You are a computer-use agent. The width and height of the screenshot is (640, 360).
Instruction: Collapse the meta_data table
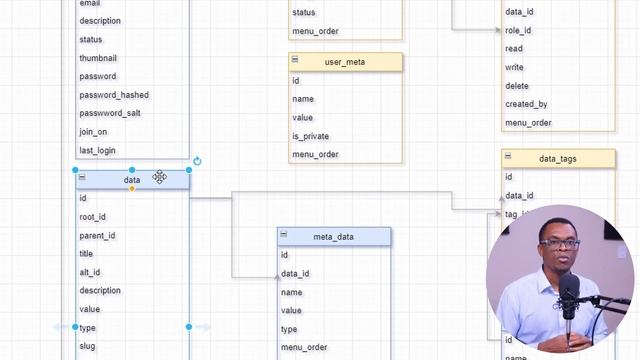(x=284, y=234)
